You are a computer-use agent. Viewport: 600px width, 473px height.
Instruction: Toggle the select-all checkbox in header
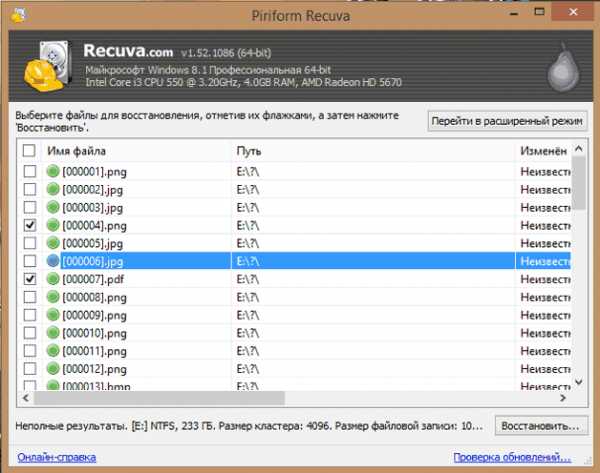(x=29, y=150)
